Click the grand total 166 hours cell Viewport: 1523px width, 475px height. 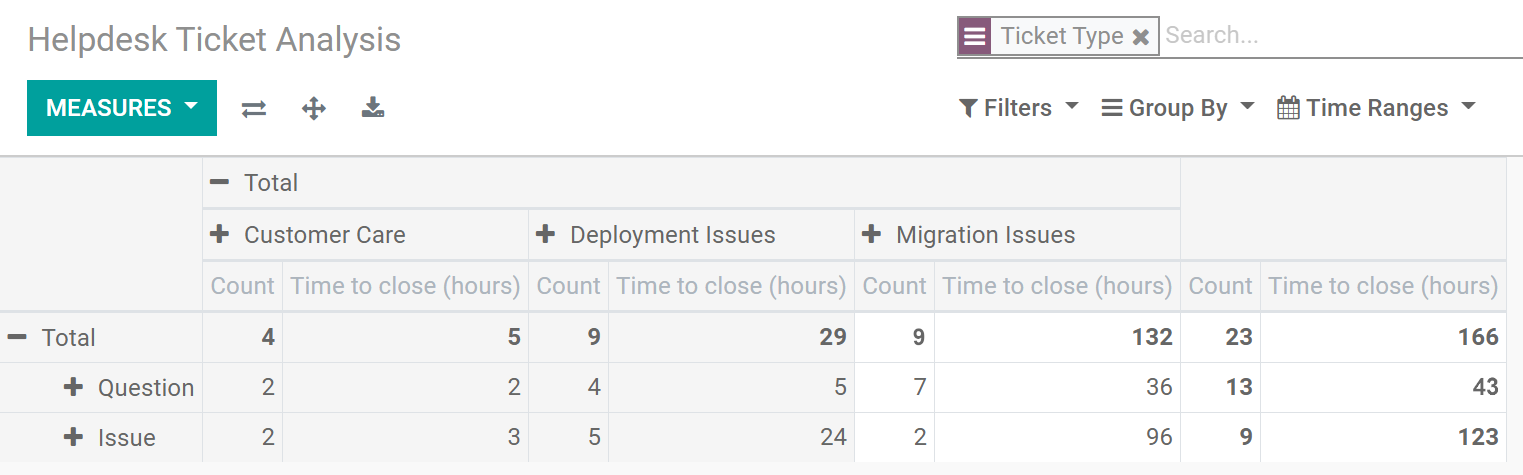[1478, 338]
